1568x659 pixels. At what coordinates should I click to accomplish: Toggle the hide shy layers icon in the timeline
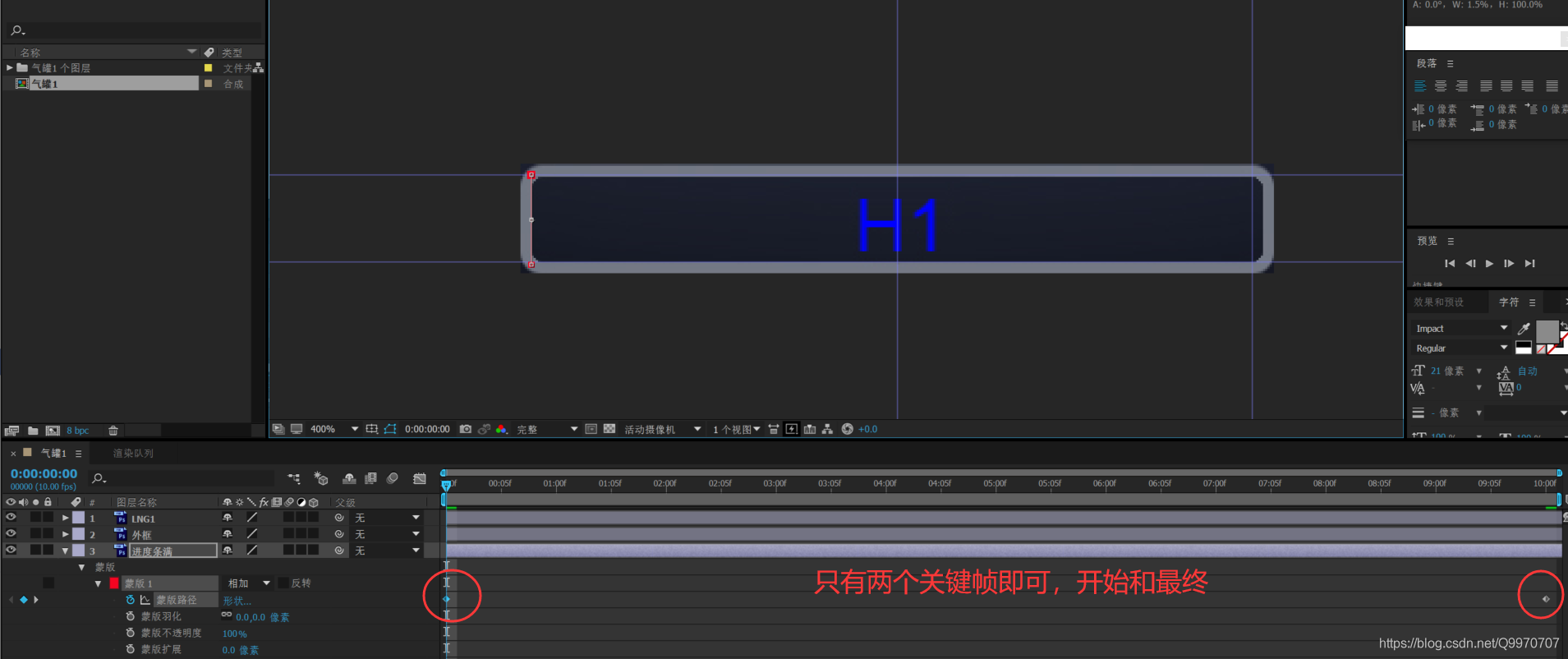point(349,478)
